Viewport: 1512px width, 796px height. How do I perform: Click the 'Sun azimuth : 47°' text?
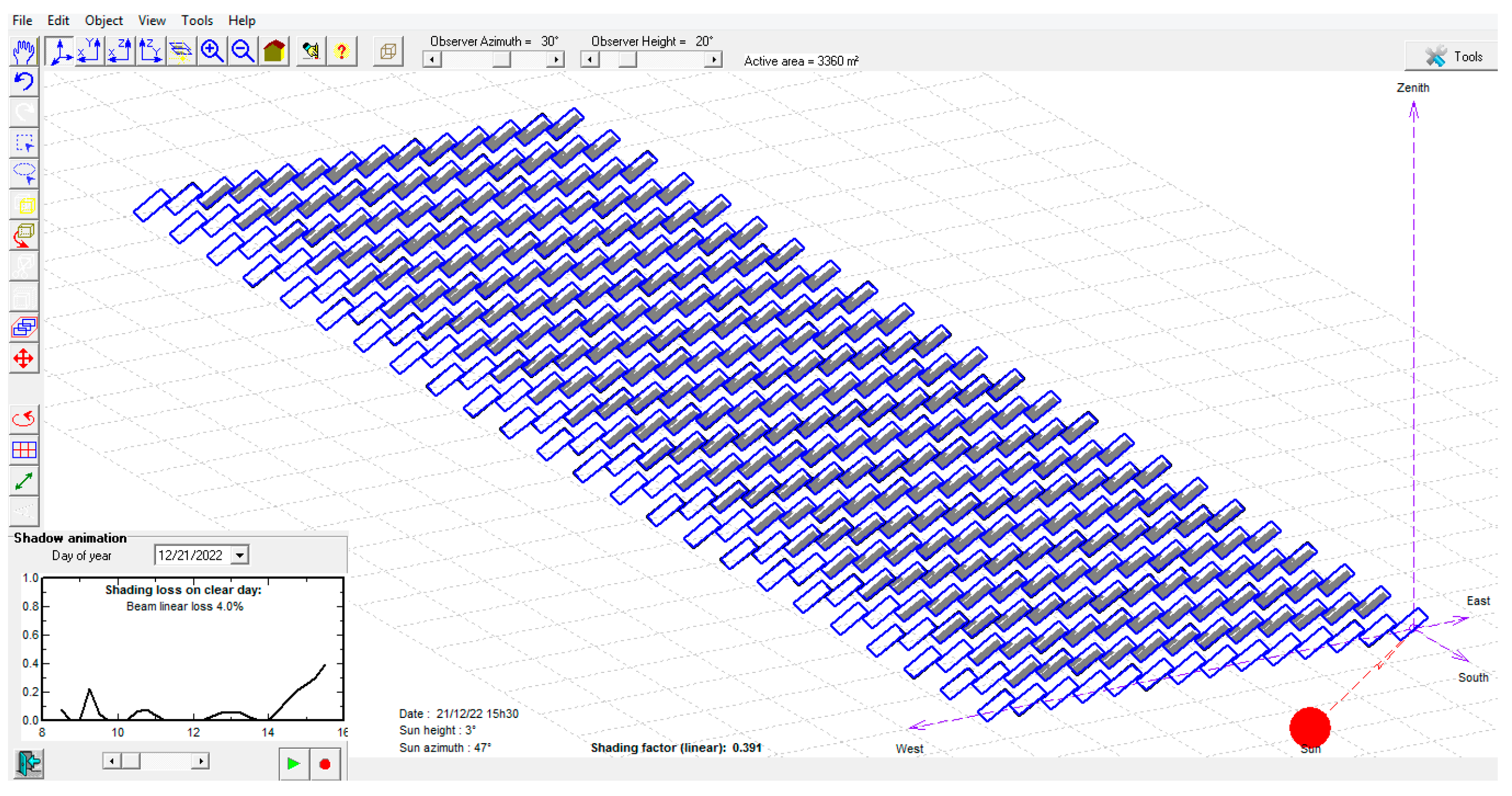pyautogui.click(x=445, y=748)
